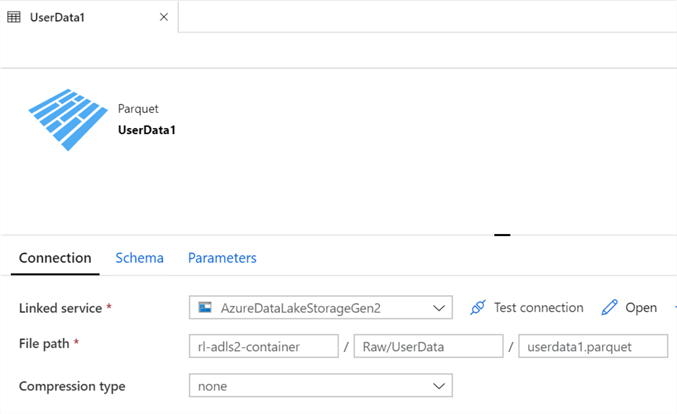Image resolution: width=677 pixels, height=414 pixels.
Task: Click the chevron in Compression type box
Action: 439,386
